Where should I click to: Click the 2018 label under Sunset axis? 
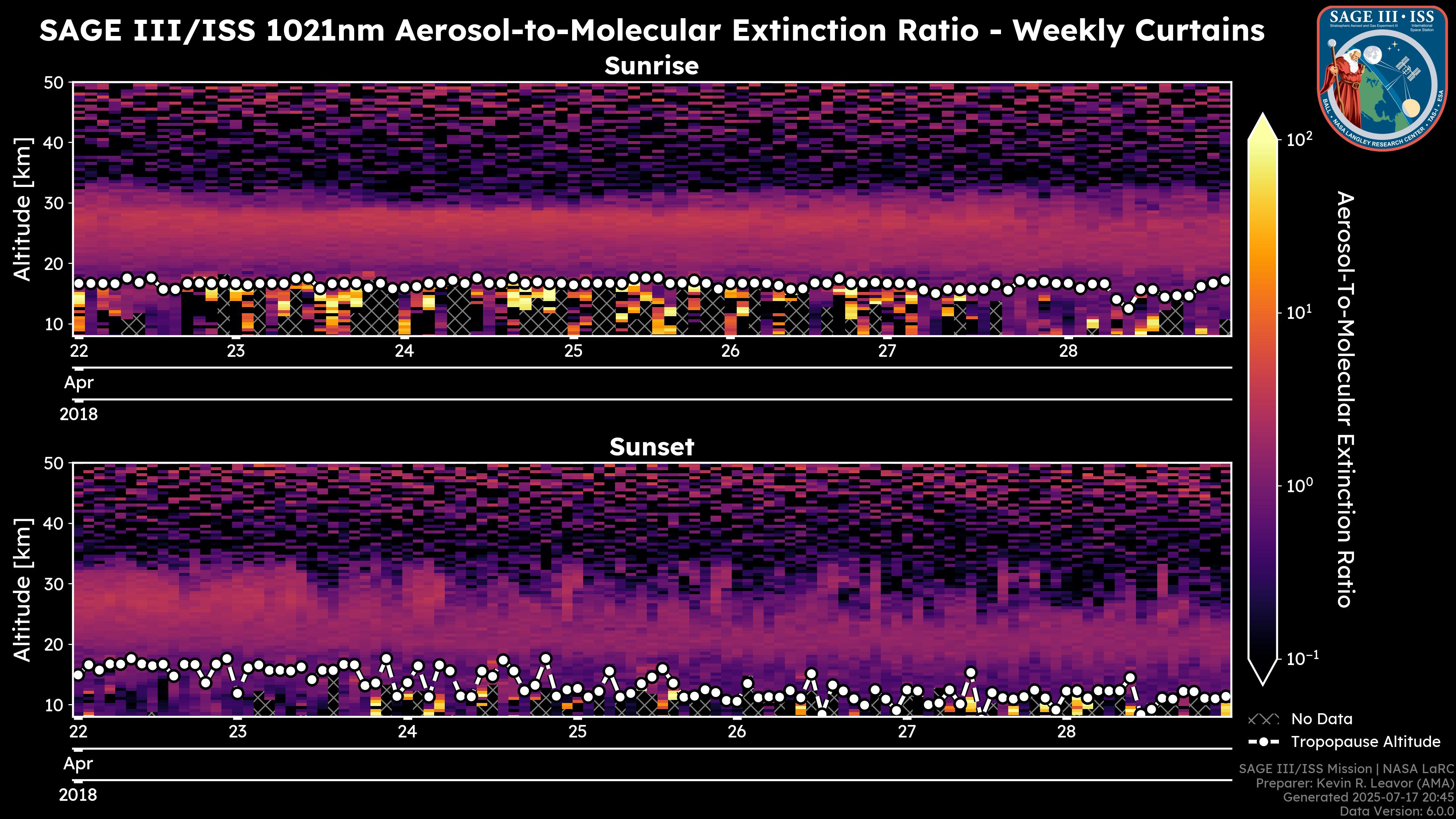[78, 795]
